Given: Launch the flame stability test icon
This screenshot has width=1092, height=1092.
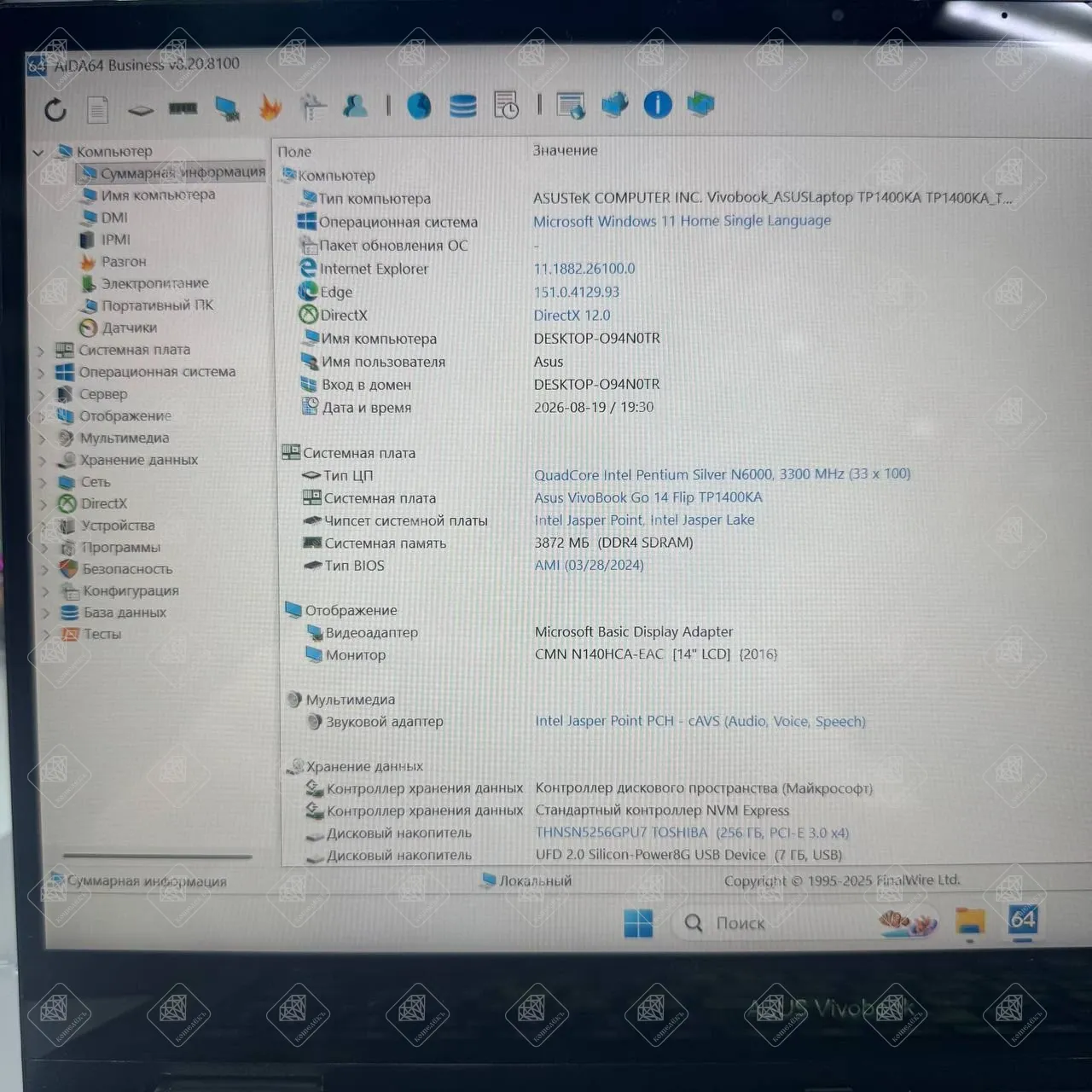Looking at the screenshot, I should pyautogui.click(x=270, y=107).
